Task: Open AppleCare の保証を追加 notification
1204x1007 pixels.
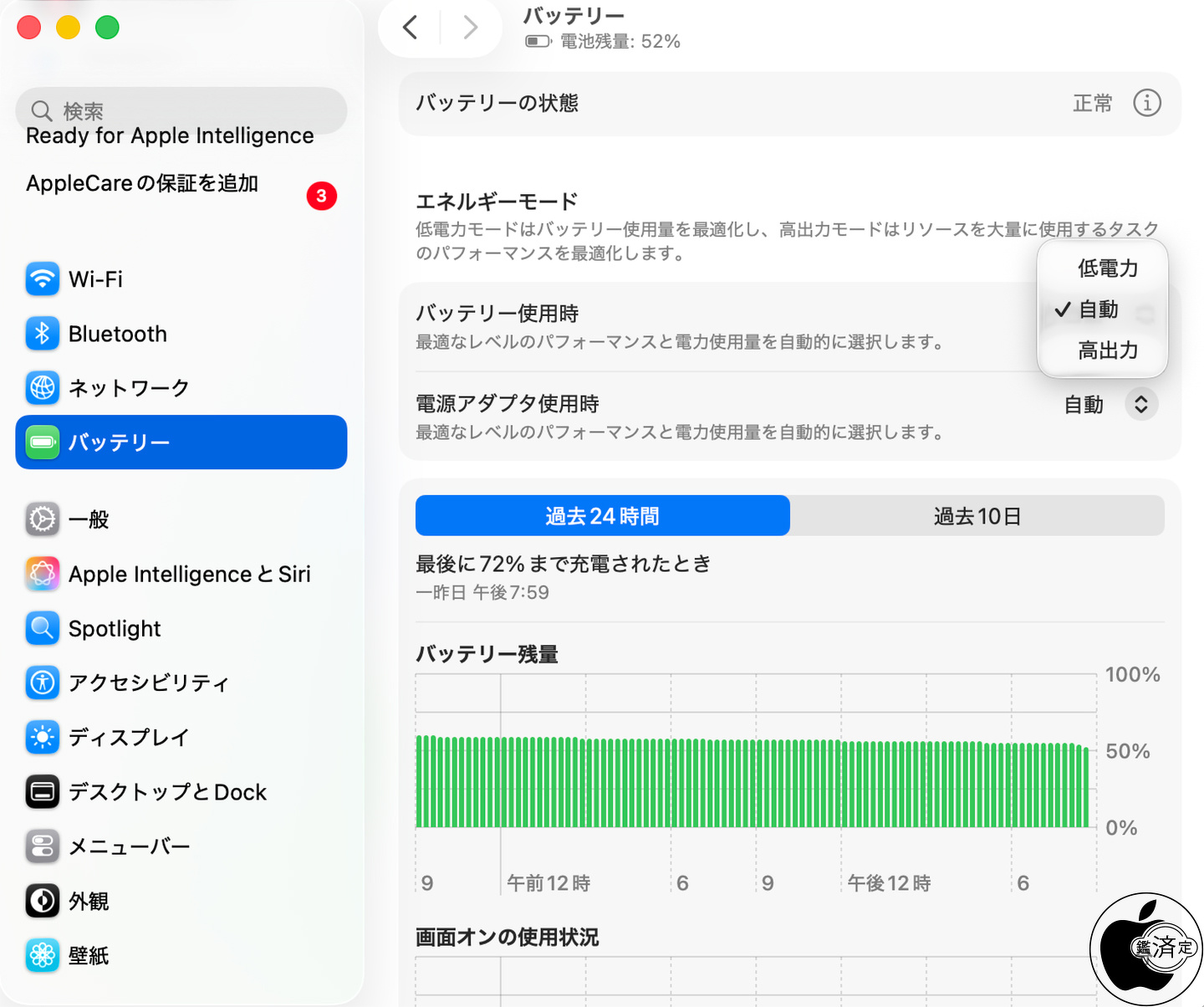Action: tap(142, 184)
